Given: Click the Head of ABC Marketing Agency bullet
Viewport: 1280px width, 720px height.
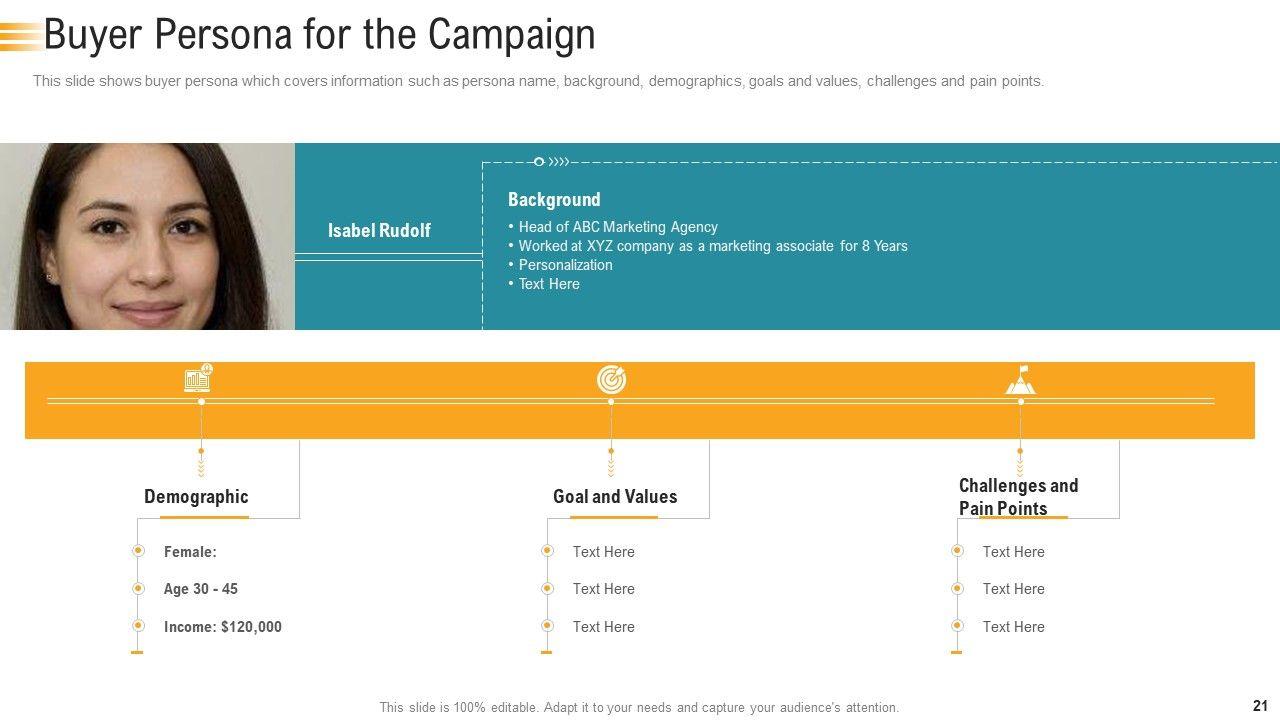Looking at the screenshot, I should [x=618, y=227].
